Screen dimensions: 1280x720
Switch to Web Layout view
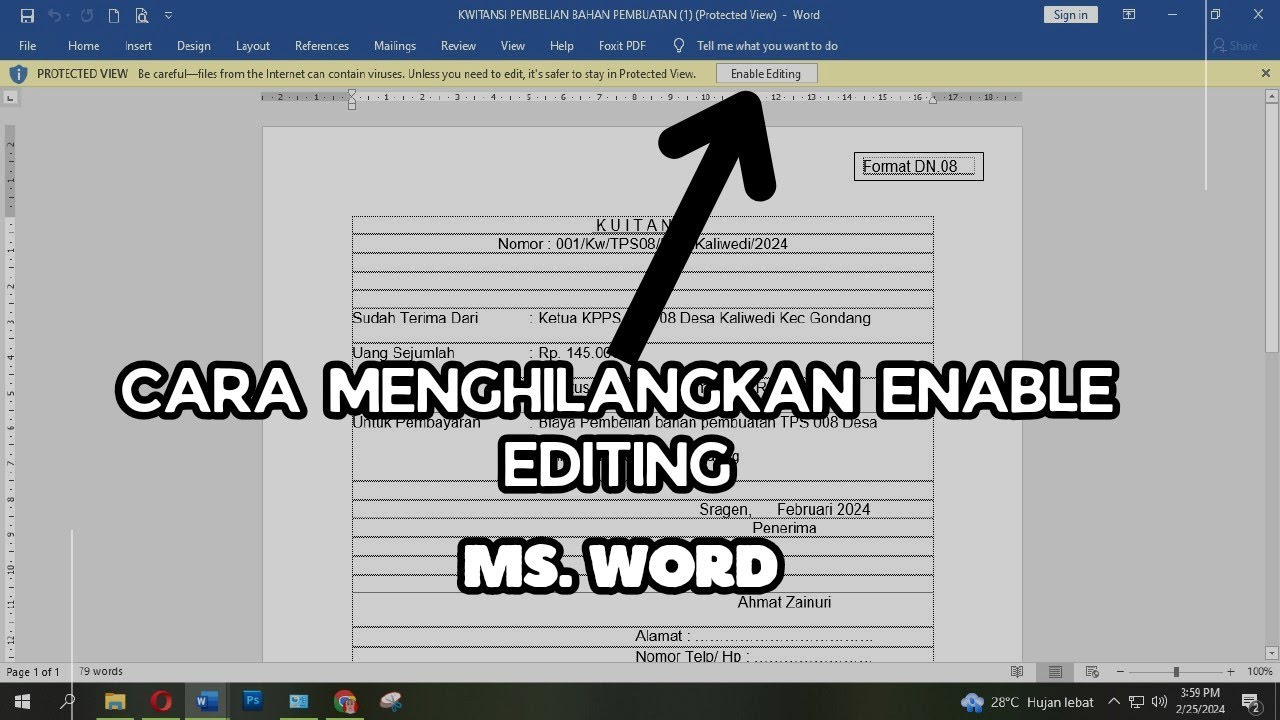pyautogui.click(x=1092, y=672)
